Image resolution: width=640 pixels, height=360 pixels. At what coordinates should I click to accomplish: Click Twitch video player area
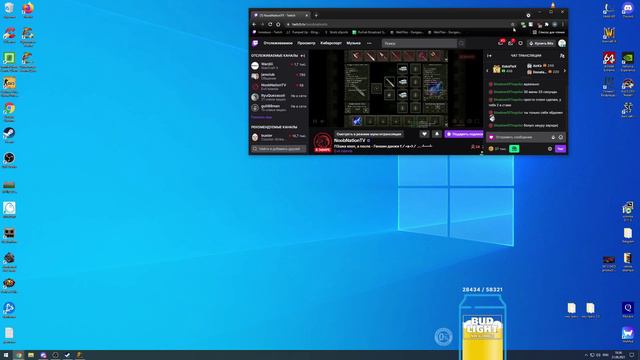coord(396,89)
